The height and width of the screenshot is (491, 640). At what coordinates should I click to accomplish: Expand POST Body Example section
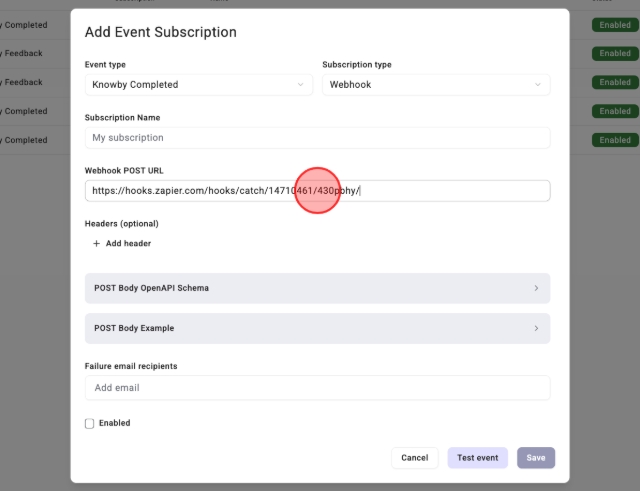pos(318,329)
